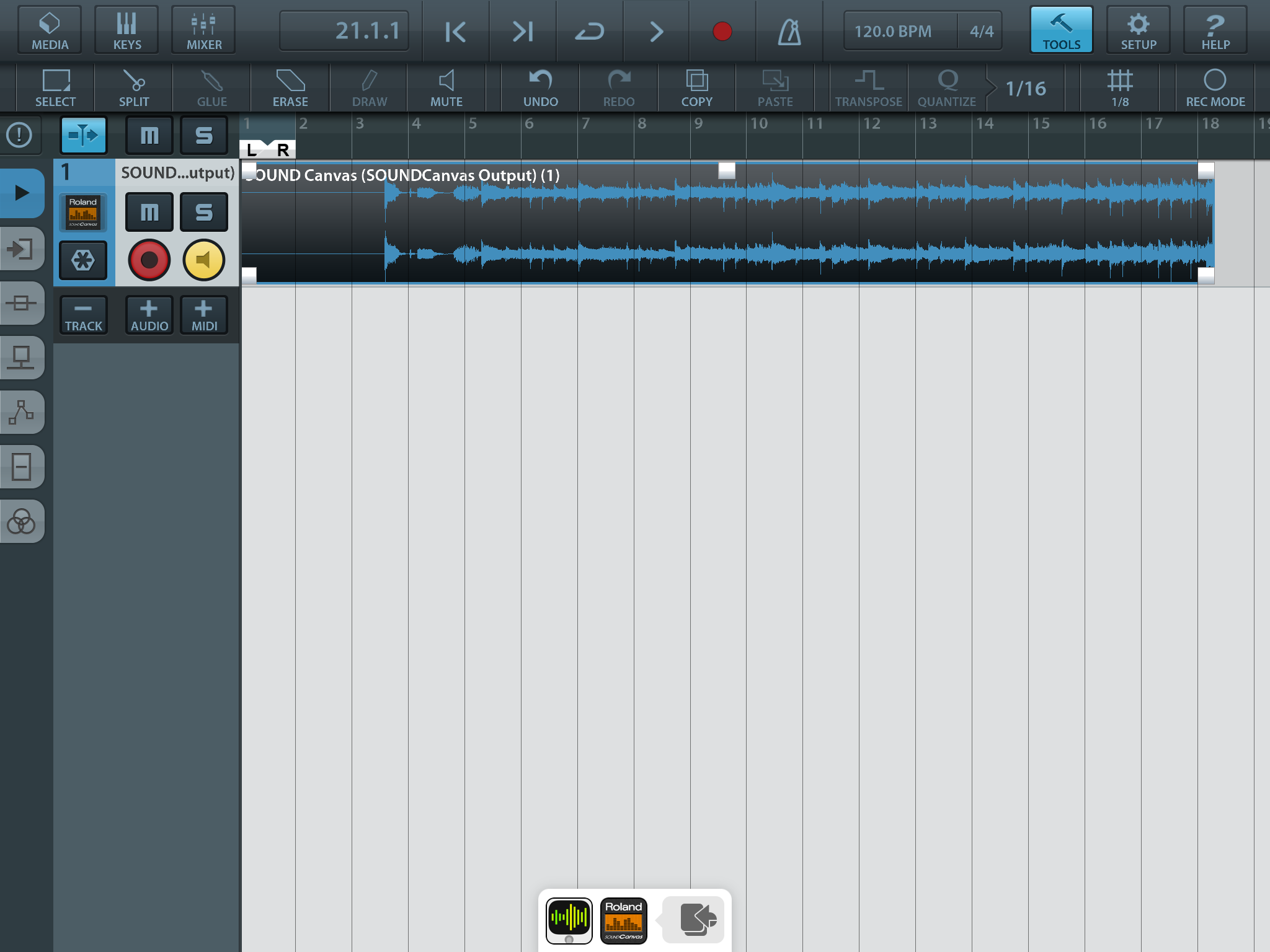1270x952 pixels.
Task: Click the bottom-right trim handle of the event
Action: [1206, 275]
